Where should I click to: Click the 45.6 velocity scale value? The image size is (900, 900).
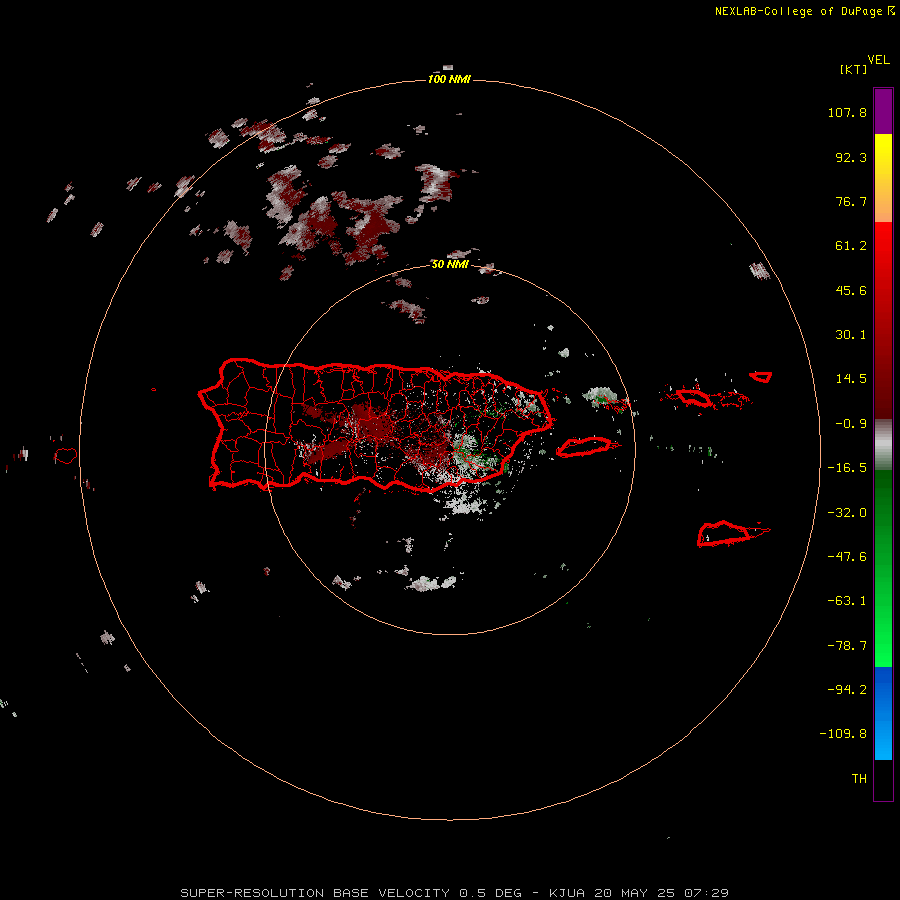pos(851,290)
